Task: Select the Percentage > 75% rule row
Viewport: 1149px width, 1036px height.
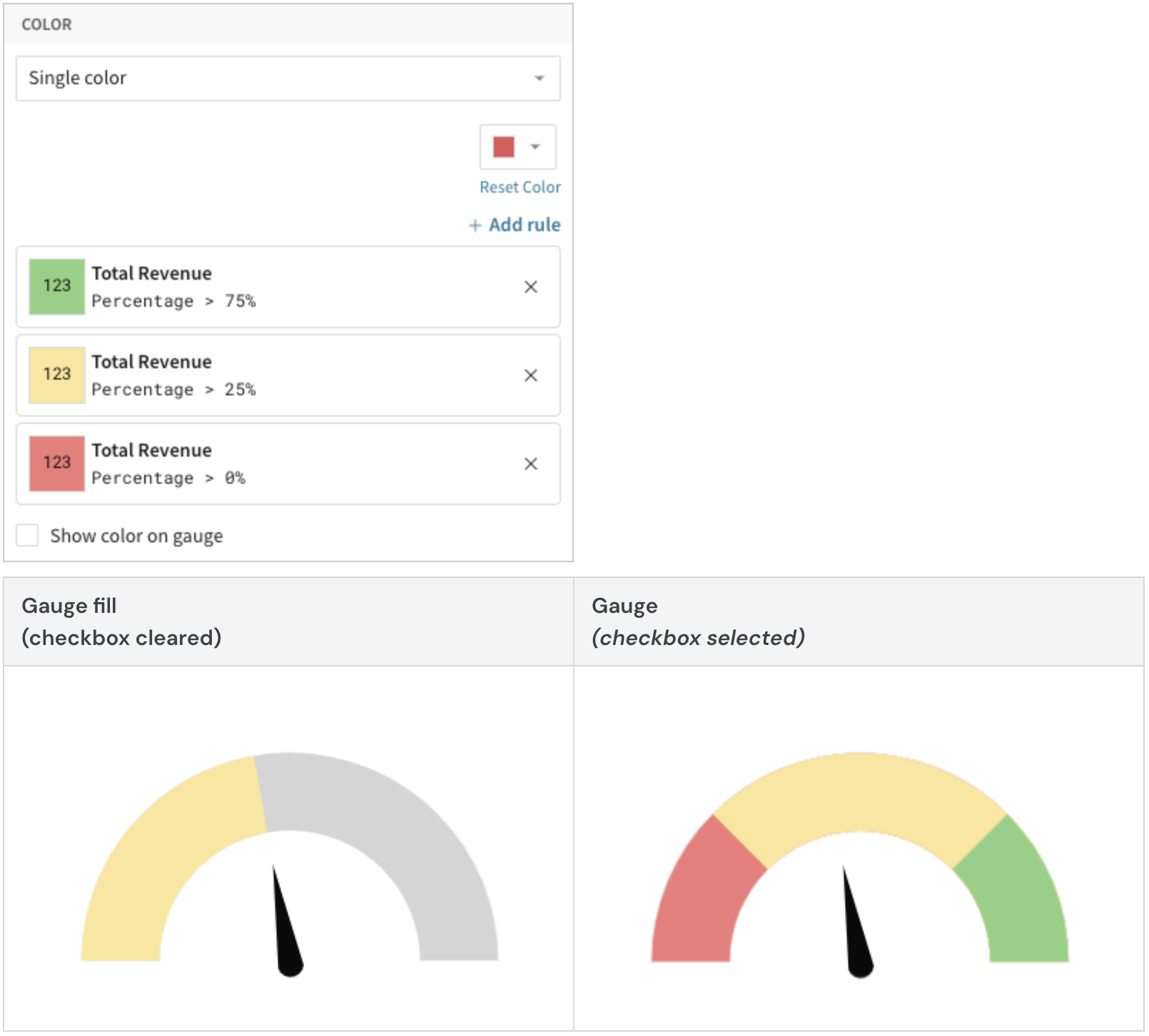Action: (288, 287)
